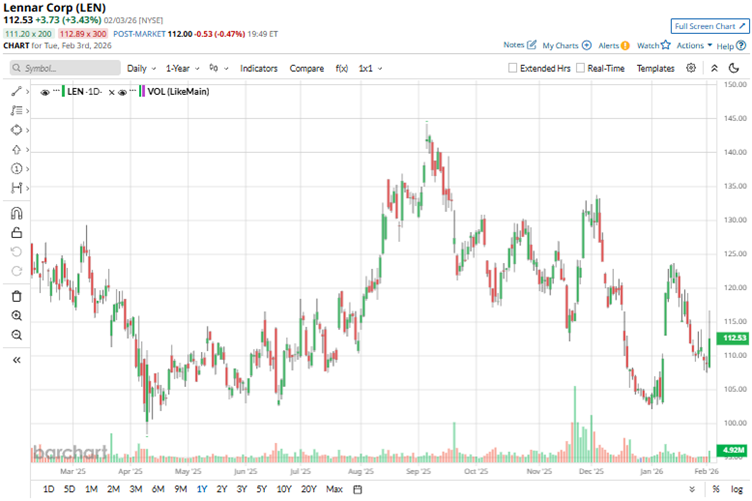Viewport: 752px width, 501px height.
Task: Add to My Charts plus icon
Action: tap(587, 45)
